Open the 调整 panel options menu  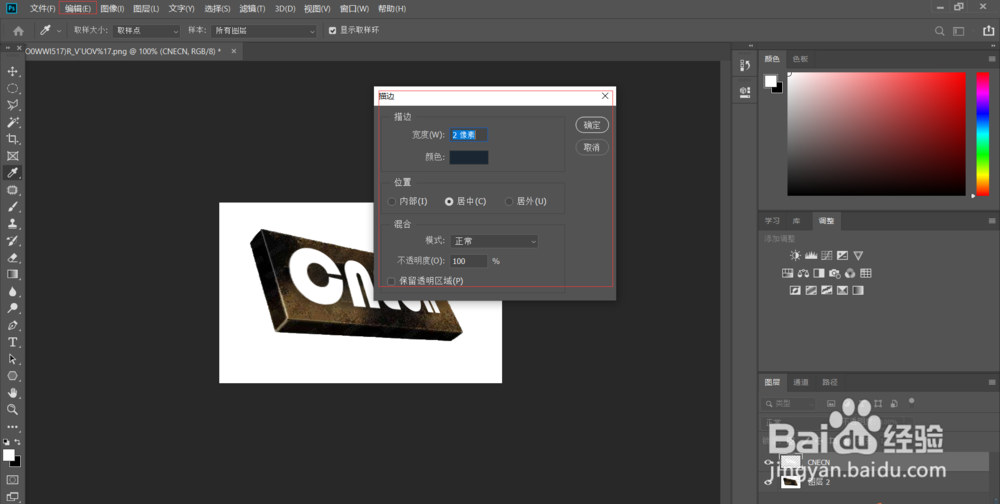[x=992, y=221]
